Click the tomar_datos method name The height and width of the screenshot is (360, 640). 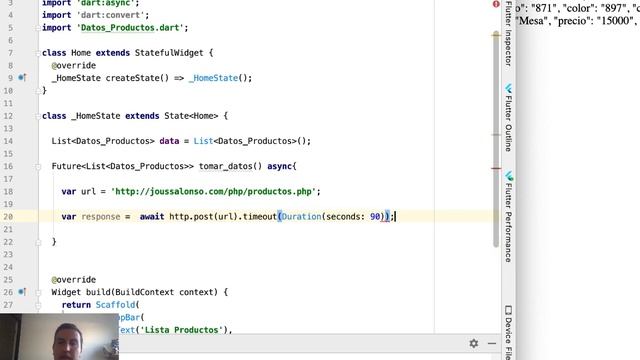pos(225,166)
